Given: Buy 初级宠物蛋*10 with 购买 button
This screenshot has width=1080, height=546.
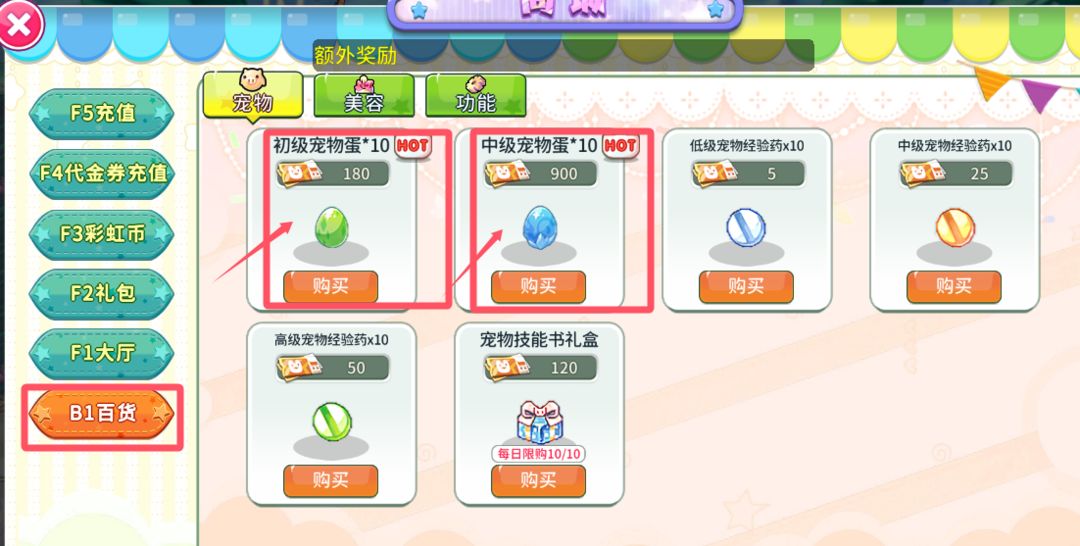Looking at the screenshot, I should 331,286.
